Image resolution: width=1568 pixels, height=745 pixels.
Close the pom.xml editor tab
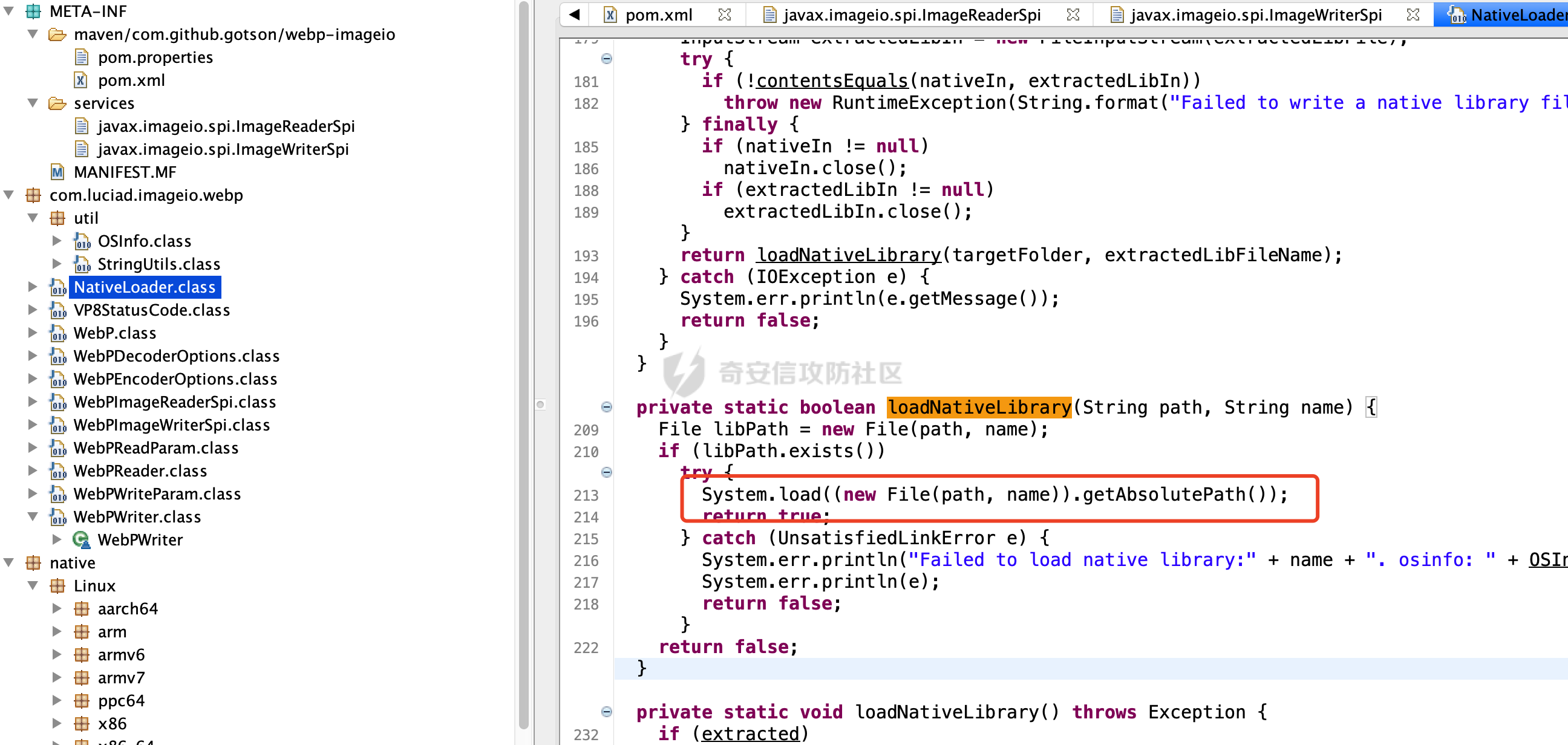point(724,15)
